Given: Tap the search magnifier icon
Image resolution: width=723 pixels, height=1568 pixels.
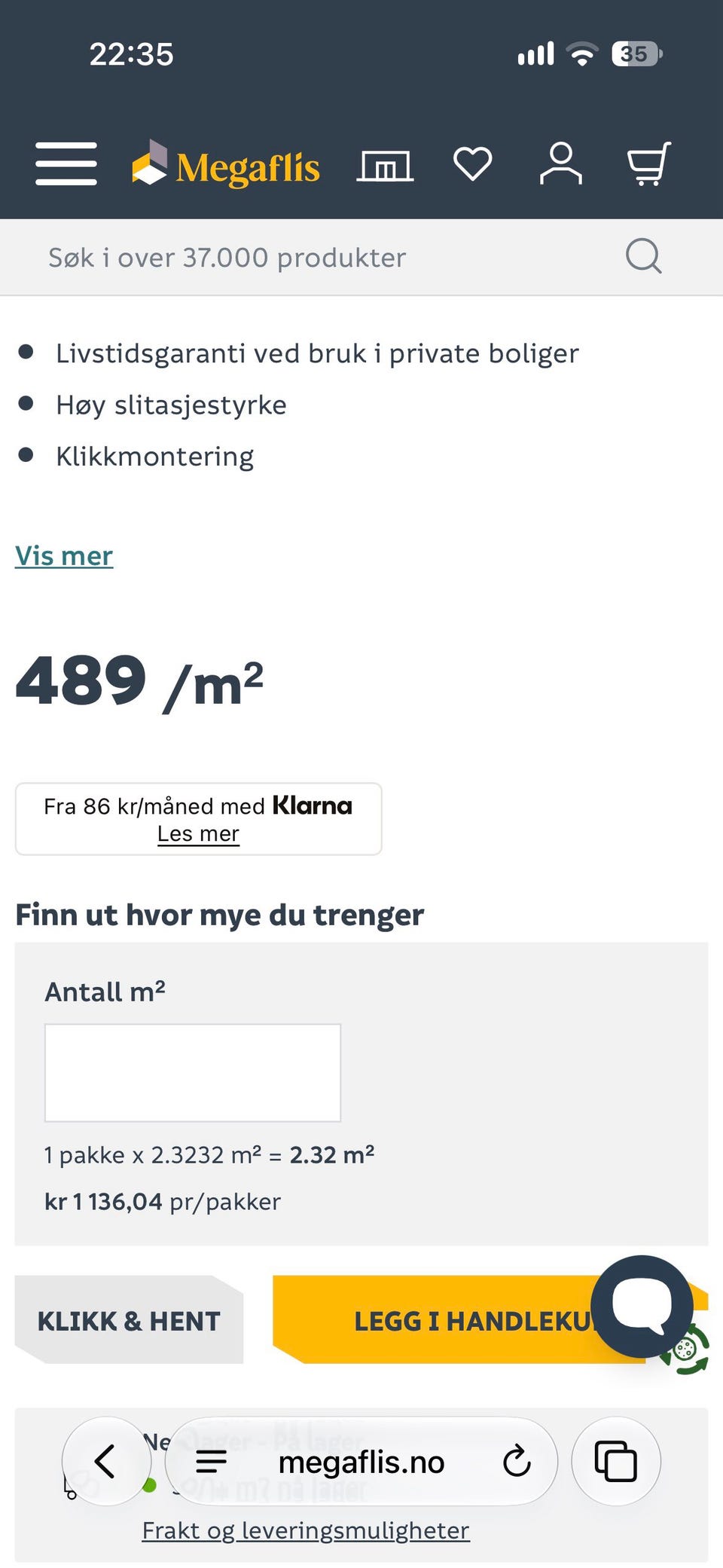Looking at the screenshot, I should [x=644, y=256].
